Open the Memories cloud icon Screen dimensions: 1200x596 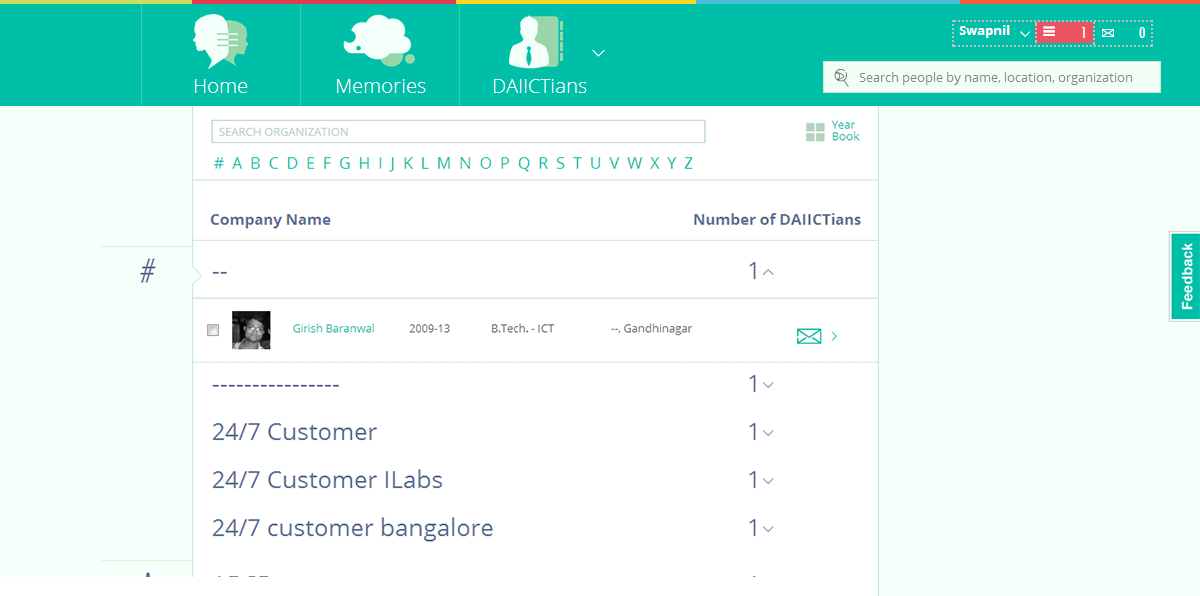pos(379,42)
